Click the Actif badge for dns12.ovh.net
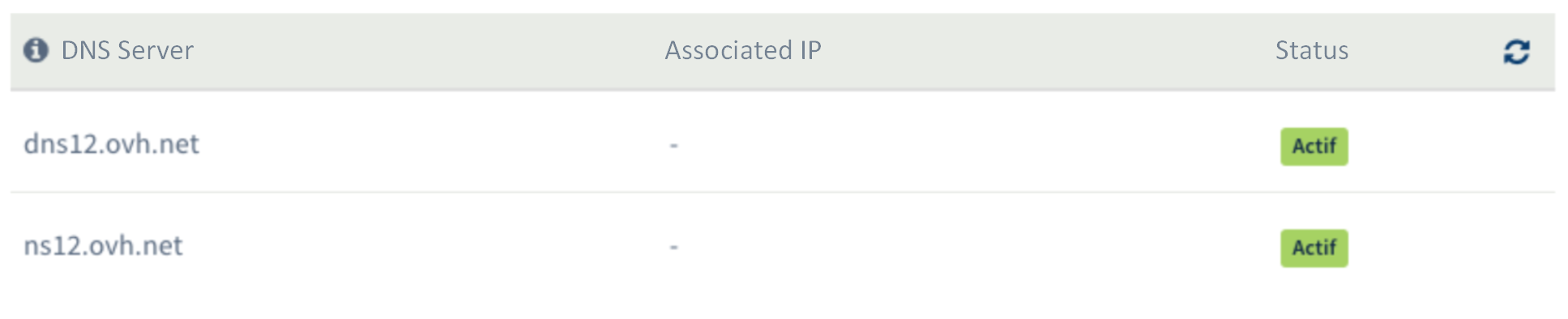The width and height of the screenshot is (1568, 319). click(x=1314, y=147)
